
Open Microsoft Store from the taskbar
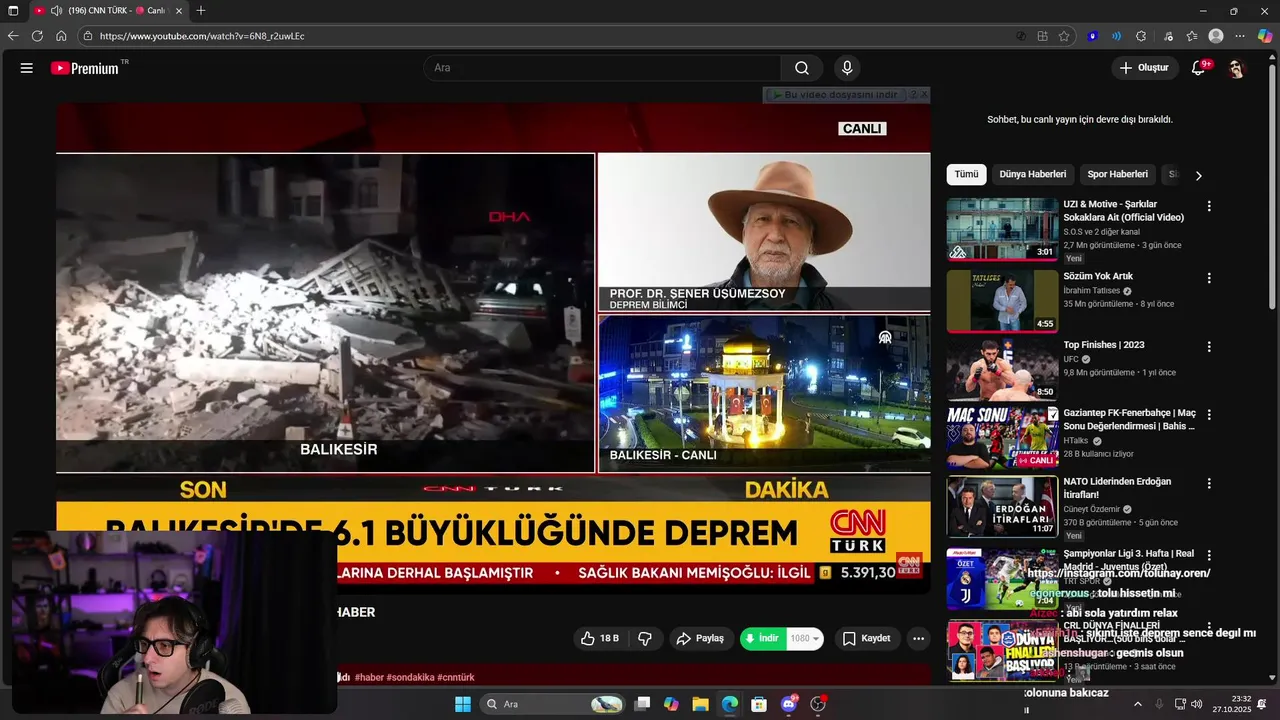[x=759, y=704]
